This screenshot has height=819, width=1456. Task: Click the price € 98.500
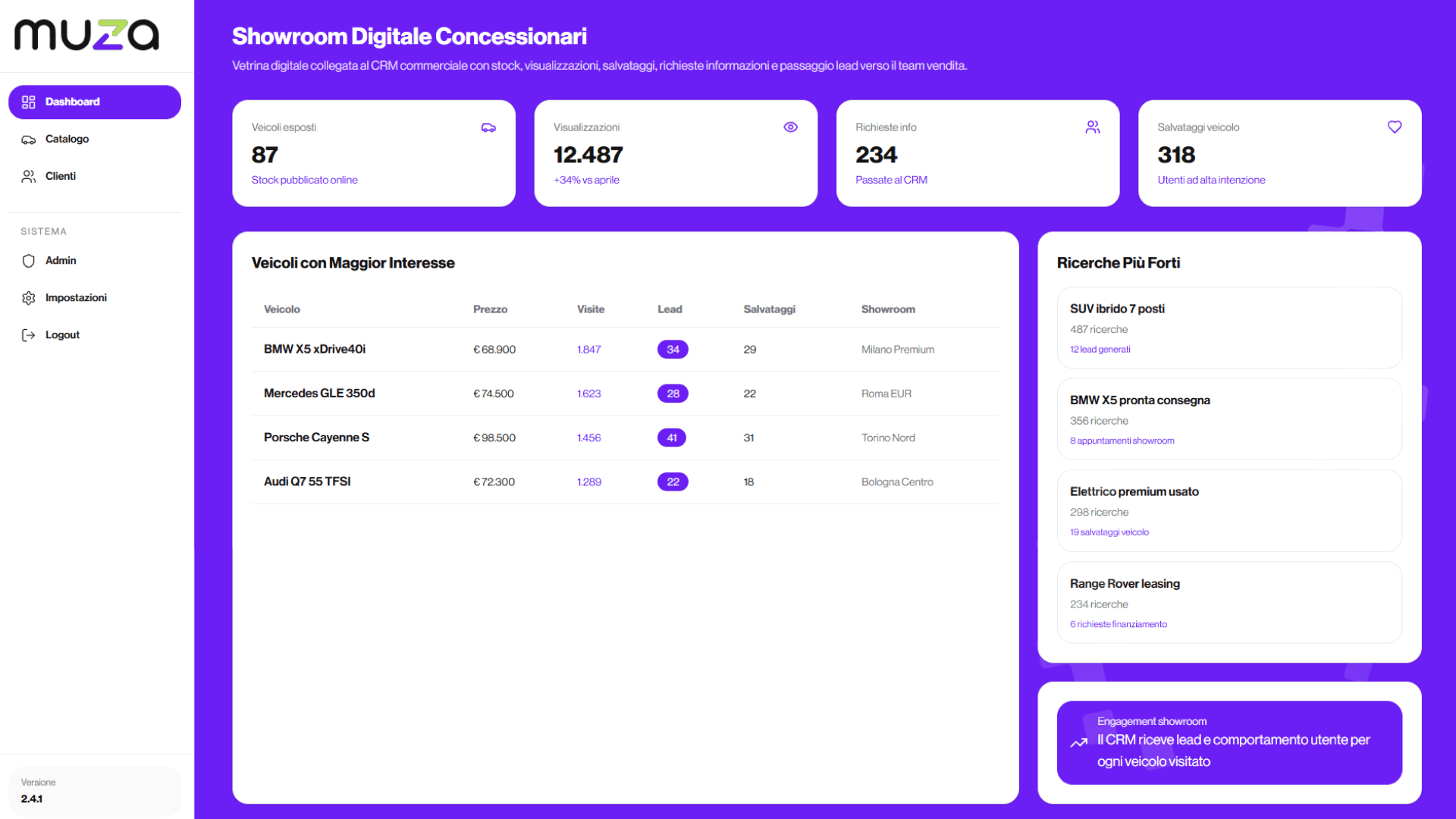click(x=494, y=438)
